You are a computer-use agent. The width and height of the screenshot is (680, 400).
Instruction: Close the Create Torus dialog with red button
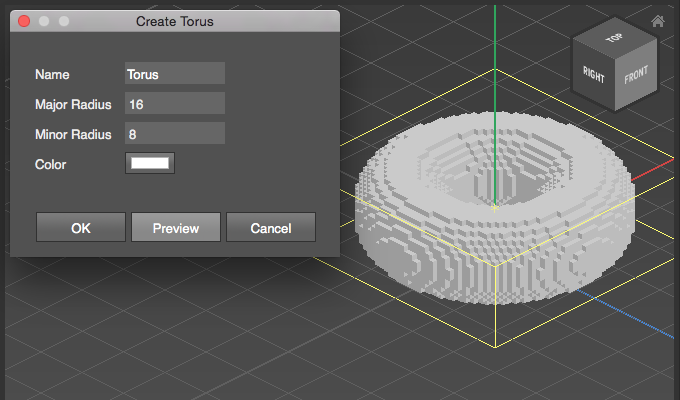[25, 21]
